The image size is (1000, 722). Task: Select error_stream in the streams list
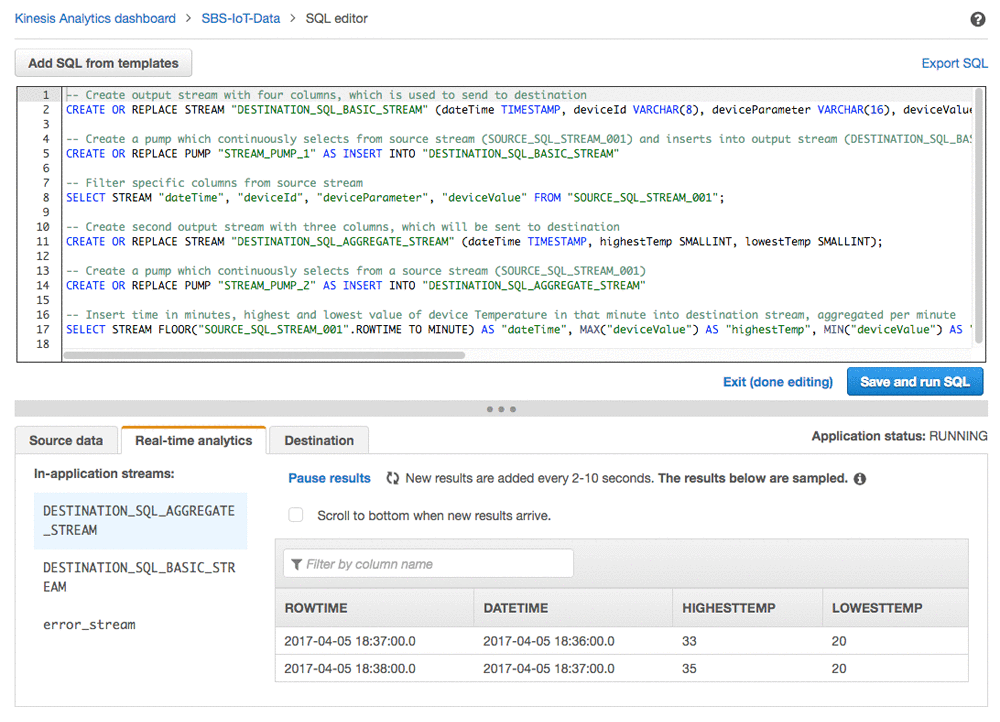[x=89, y=625]
